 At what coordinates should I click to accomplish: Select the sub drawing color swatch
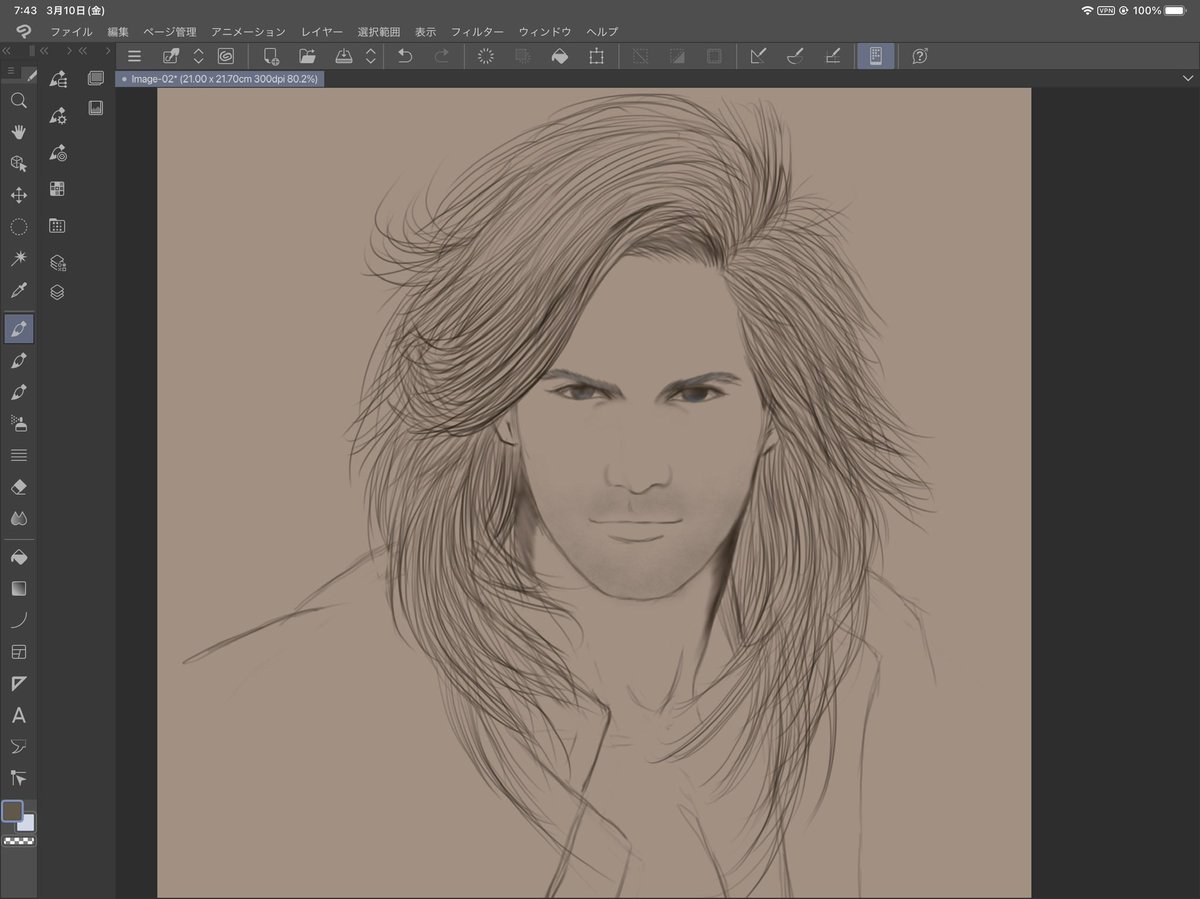26,822
